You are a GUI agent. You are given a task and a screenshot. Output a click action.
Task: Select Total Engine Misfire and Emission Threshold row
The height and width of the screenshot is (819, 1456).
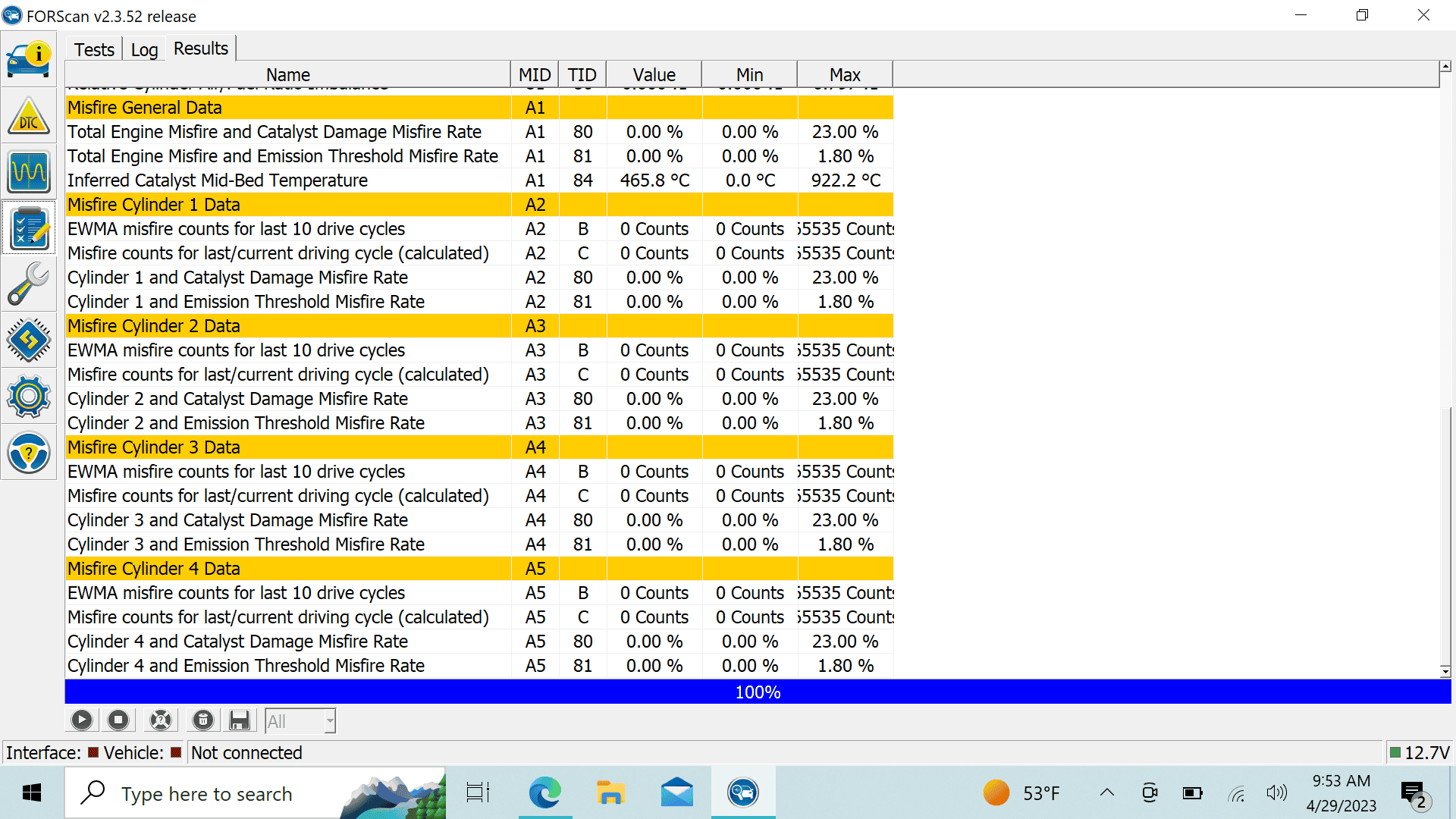(479, 156)
